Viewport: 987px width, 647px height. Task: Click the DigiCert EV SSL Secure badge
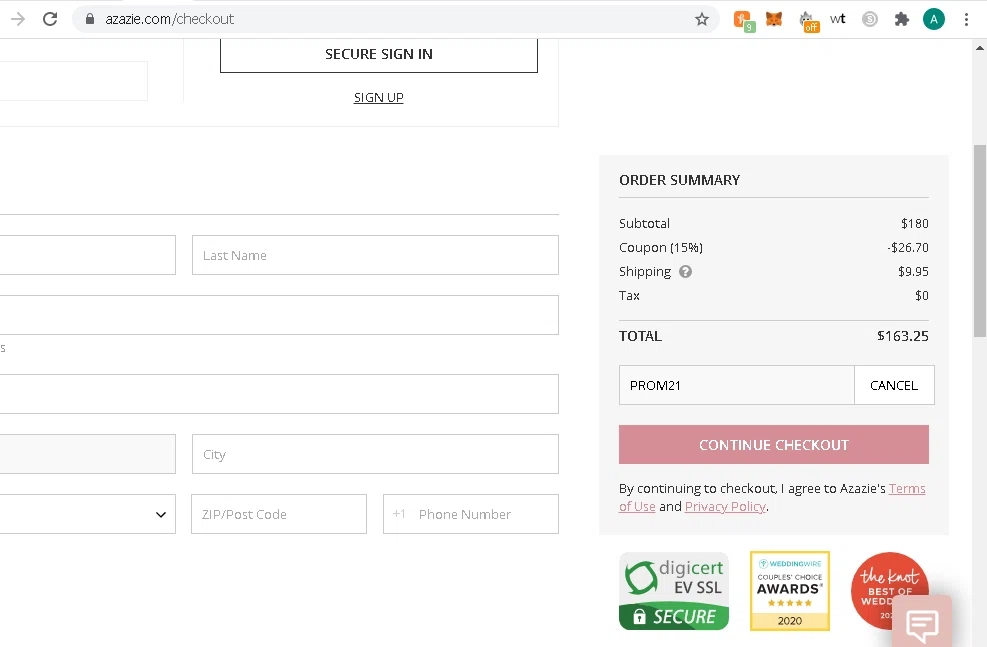(x=673, y=590)
